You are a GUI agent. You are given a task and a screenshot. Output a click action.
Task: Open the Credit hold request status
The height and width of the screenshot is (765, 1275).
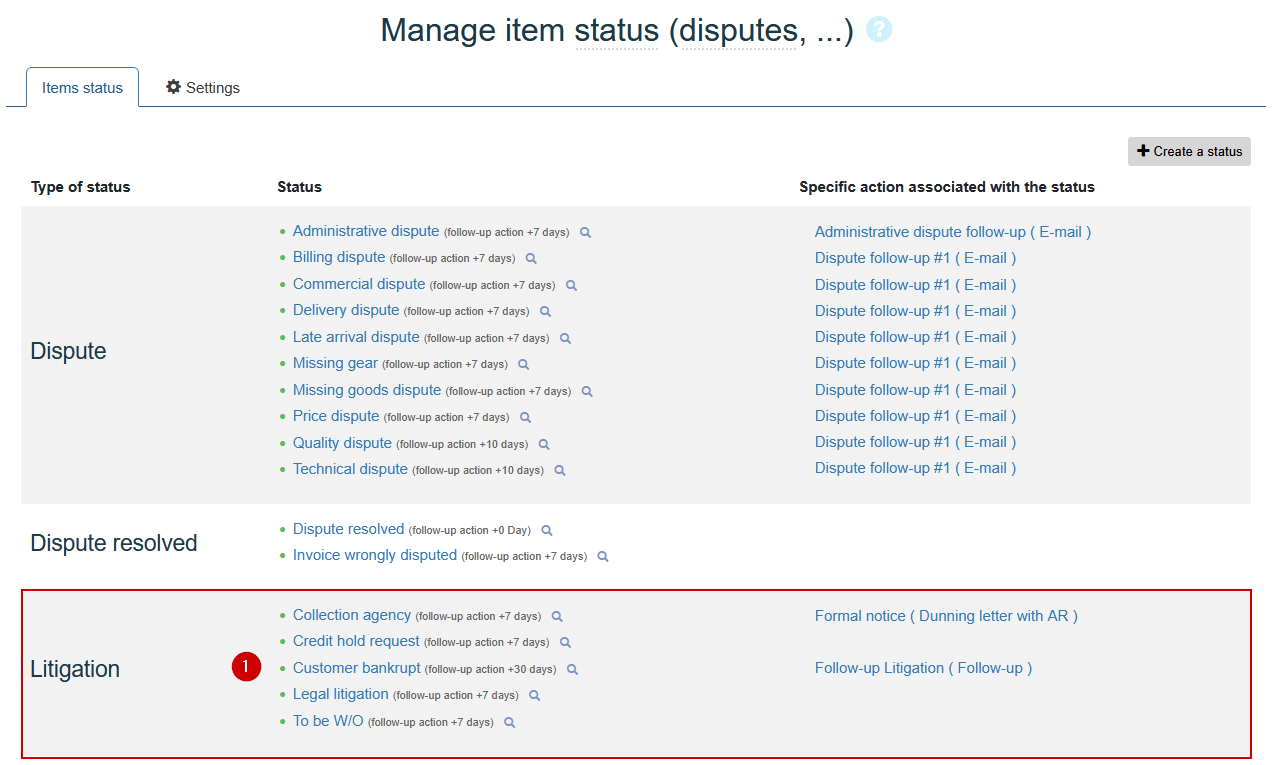pos(356,641)
